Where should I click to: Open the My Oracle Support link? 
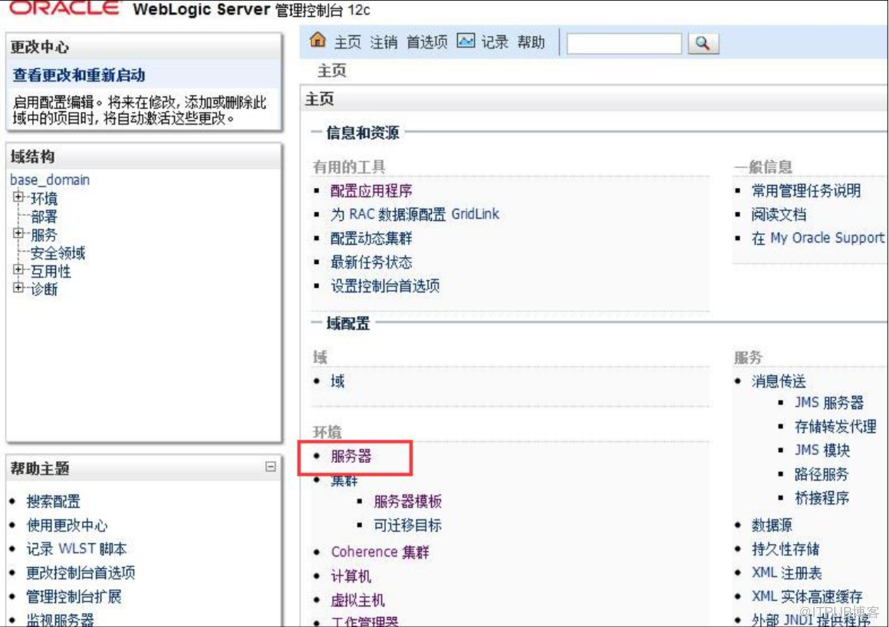pos(818,238)
